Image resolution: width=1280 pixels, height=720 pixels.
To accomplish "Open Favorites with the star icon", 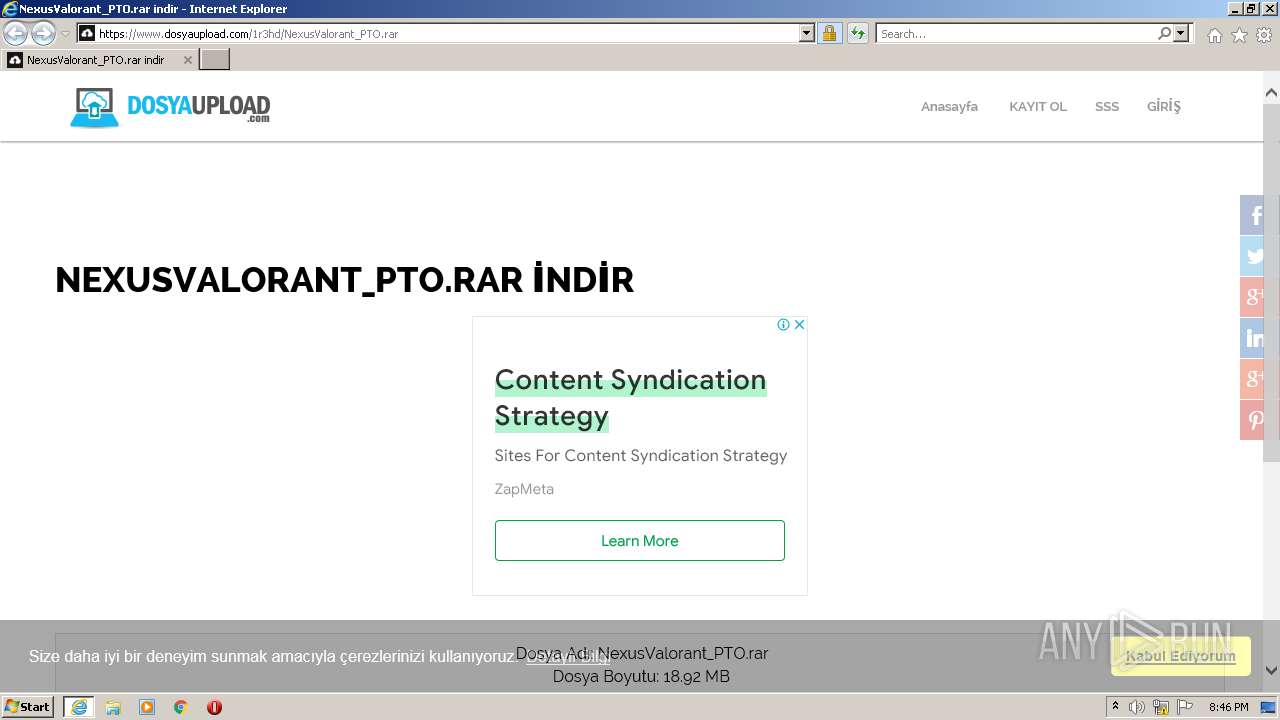I will point(1239,35).
